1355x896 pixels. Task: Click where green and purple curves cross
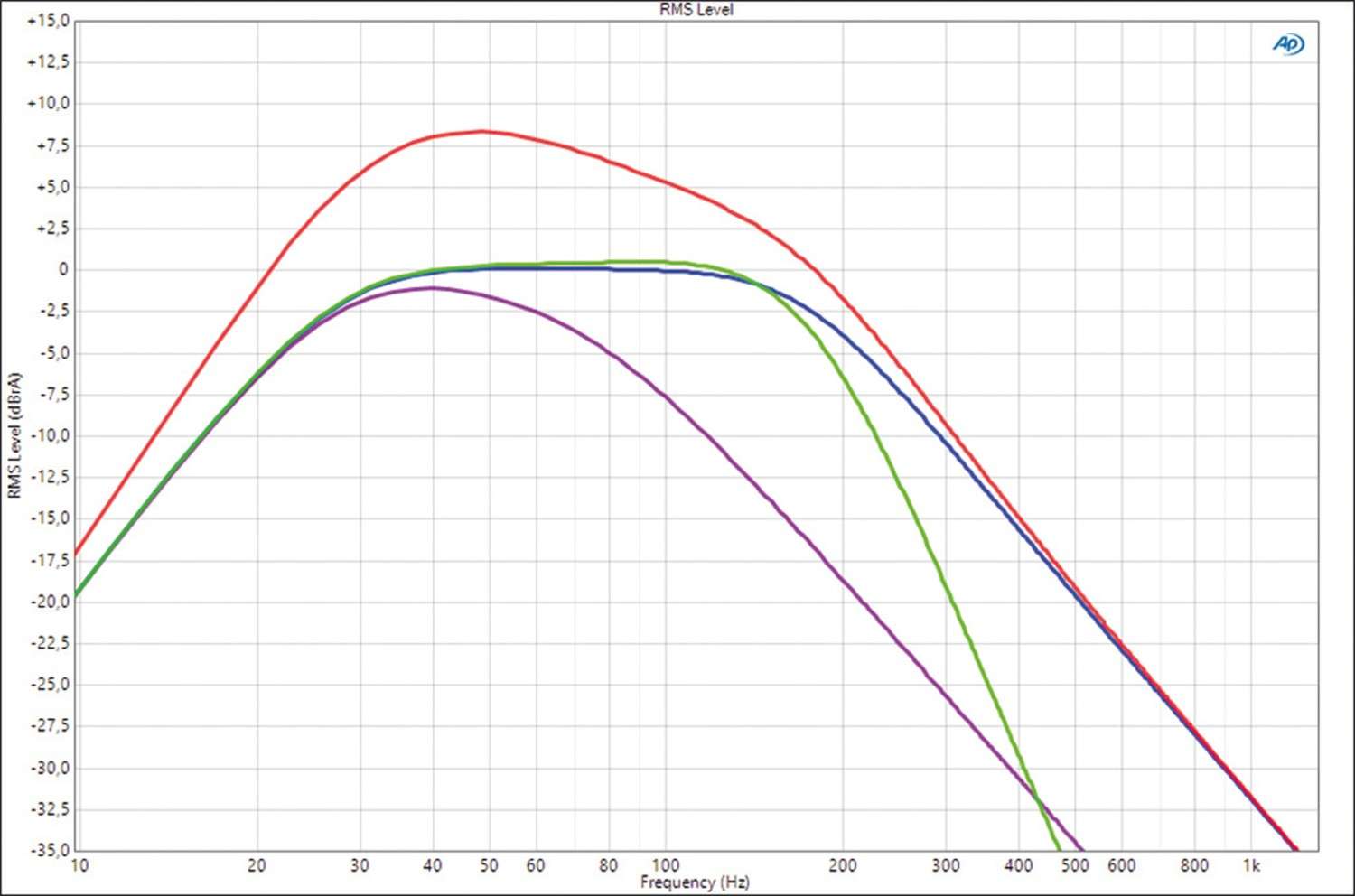(1039, 798)
